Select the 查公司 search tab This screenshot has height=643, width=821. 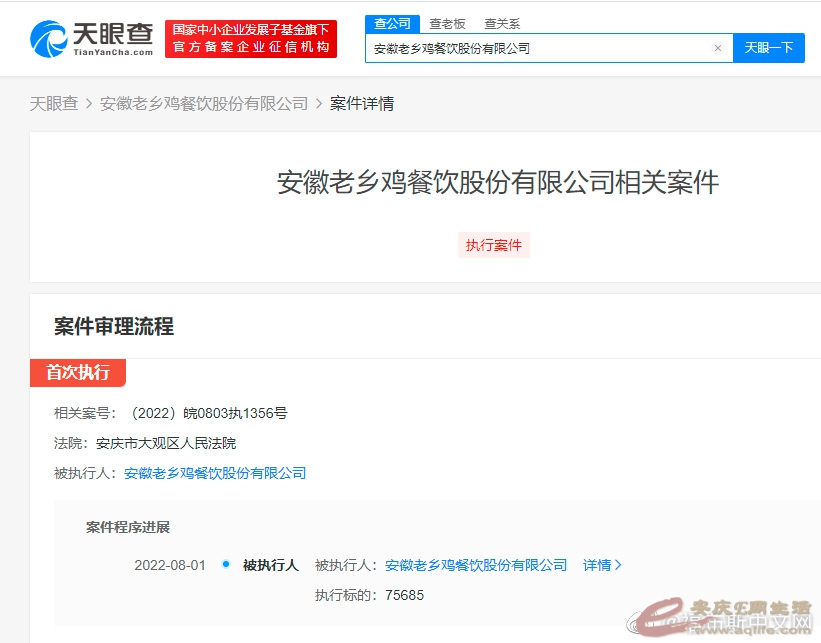coord(392,23)
